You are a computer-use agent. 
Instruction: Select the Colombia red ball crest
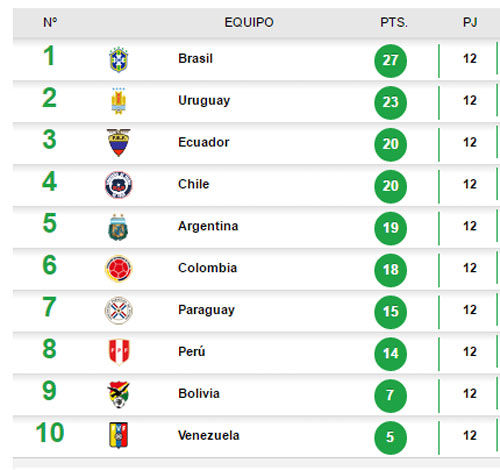(118, 269)
